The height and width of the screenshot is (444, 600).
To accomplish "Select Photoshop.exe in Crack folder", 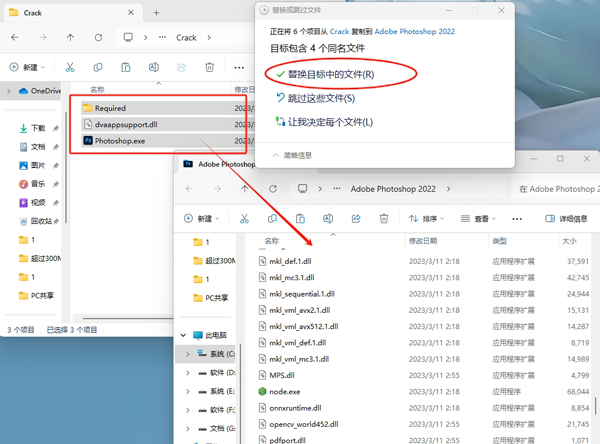I will click(x=163, y=141).
